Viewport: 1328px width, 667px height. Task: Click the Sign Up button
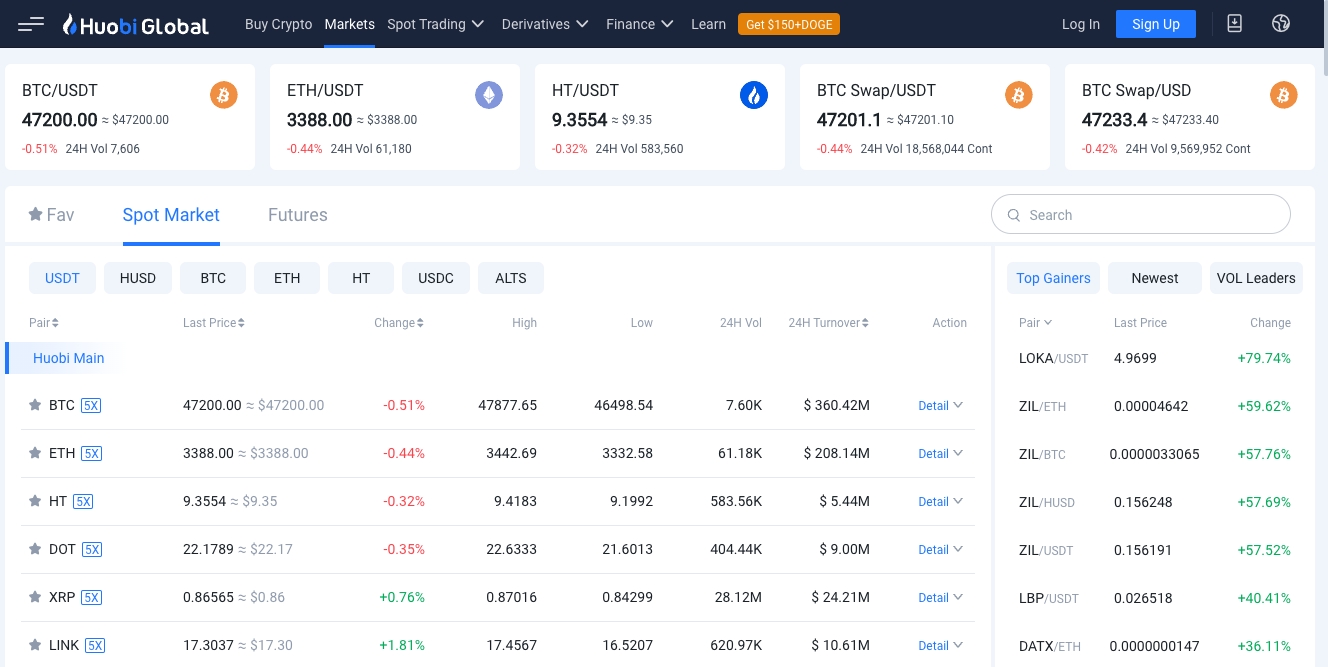click(1155, 24)
